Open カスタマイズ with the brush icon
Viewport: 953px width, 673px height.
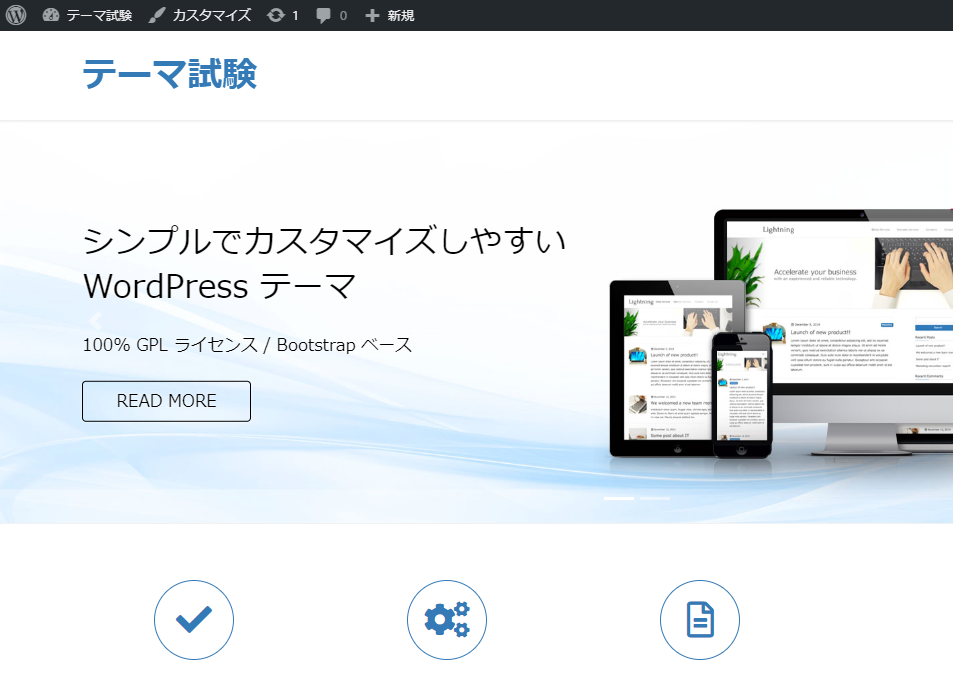[x=199, y=15]
